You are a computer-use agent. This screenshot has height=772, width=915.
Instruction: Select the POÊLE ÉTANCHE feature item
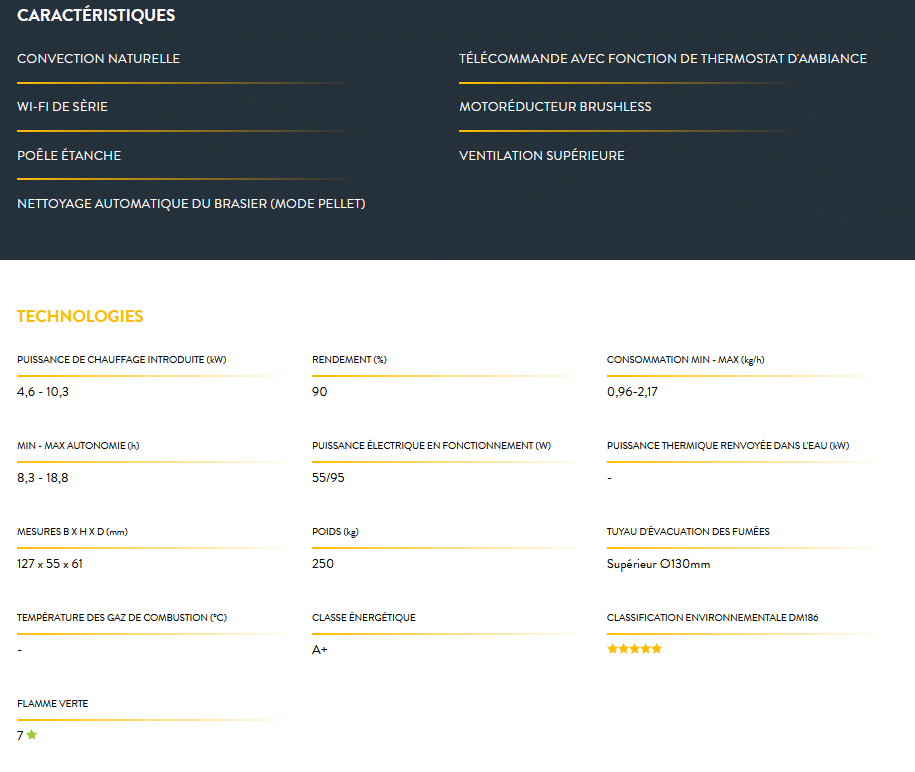(69, 155)
